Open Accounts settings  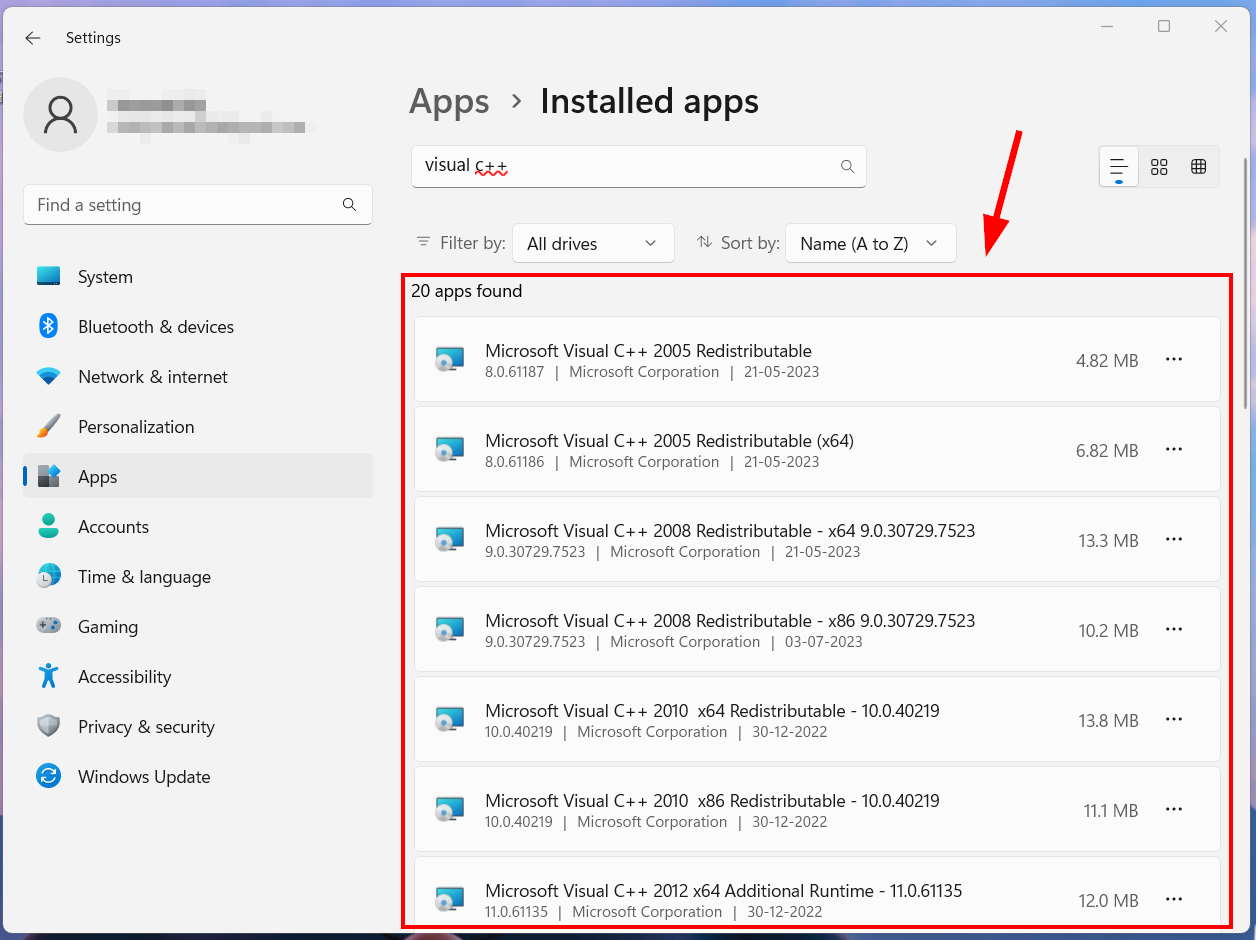click(x=198, y=527)
